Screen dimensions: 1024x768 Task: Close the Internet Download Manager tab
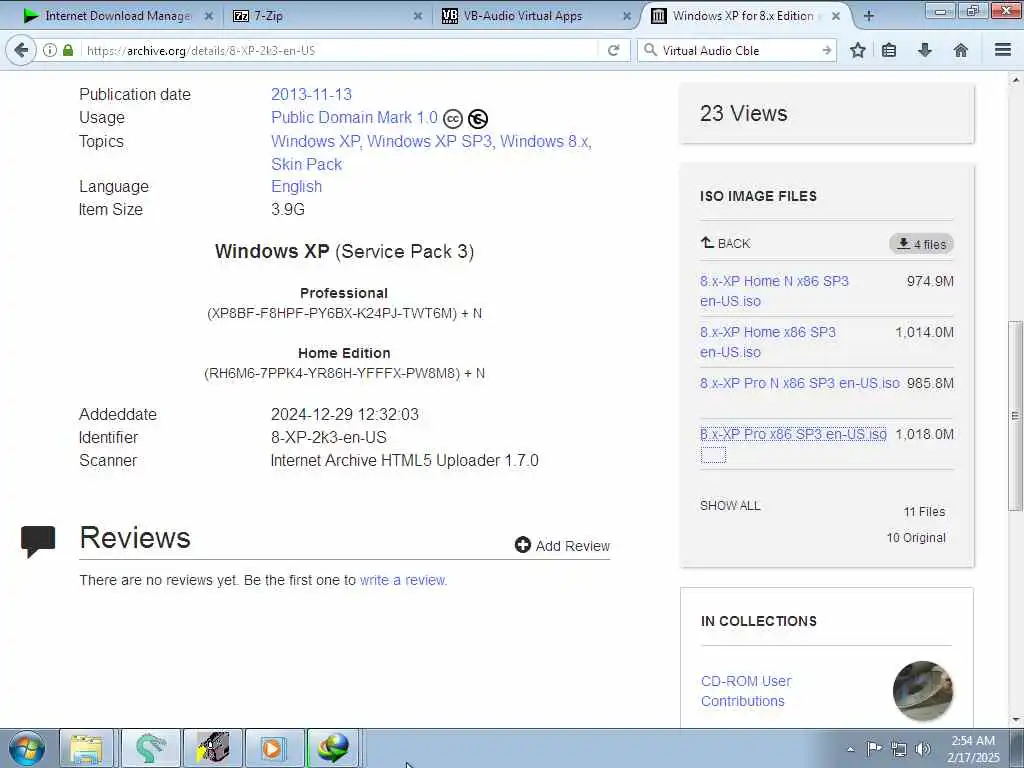coord(208,16)
